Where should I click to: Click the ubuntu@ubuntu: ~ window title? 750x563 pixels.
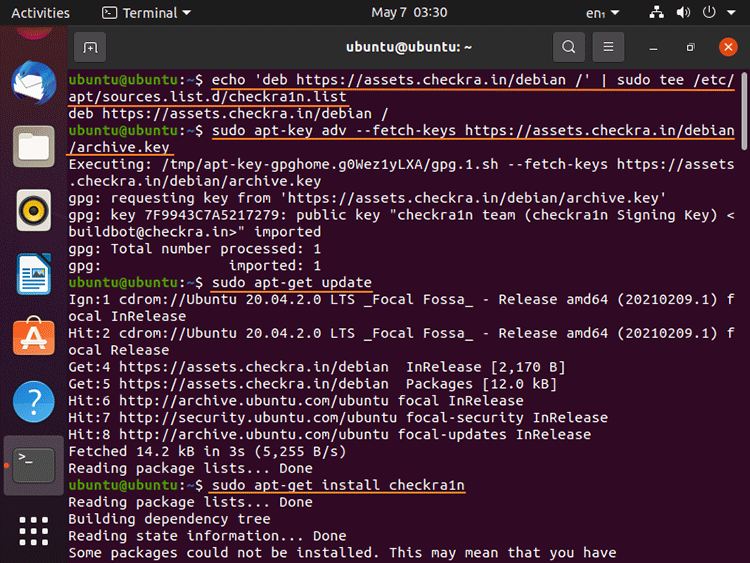click(408, 47)
